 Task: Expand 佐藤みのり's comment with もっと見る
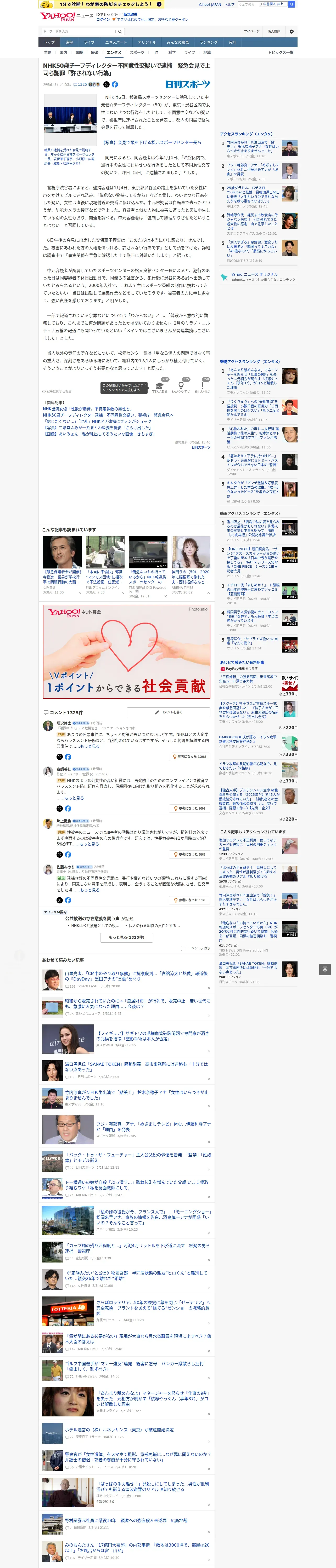point(90,889)
